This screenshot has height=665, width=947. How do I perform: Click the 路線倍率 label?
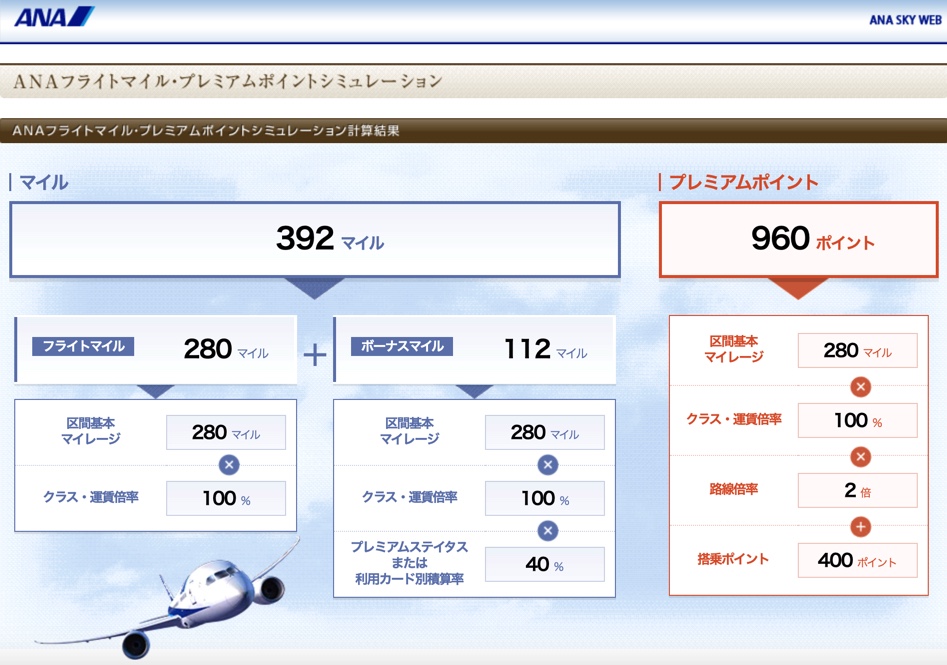(x=733, y=489)
